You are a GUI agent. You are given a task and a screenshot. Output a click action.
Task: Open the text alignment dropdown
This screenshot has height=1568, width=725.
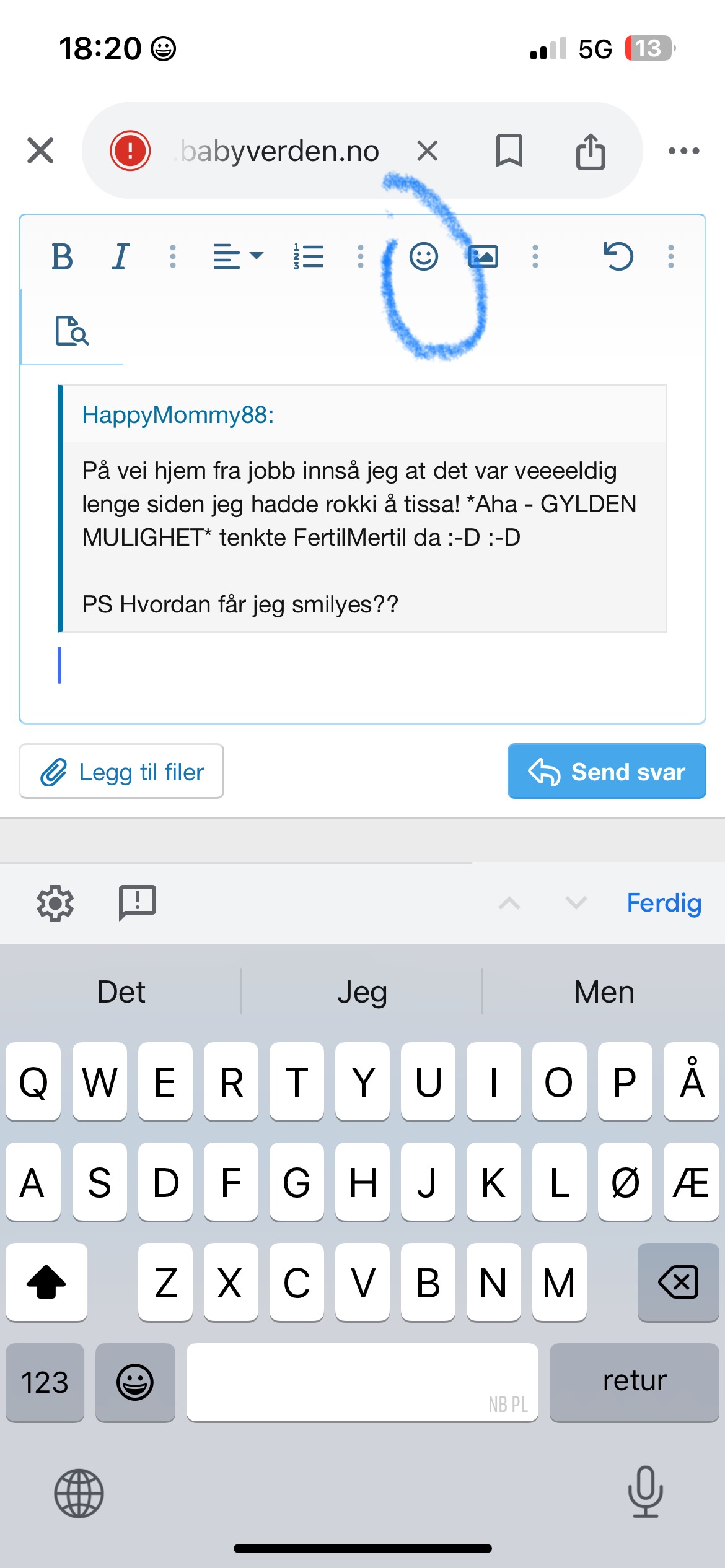(x=238, y=256)
